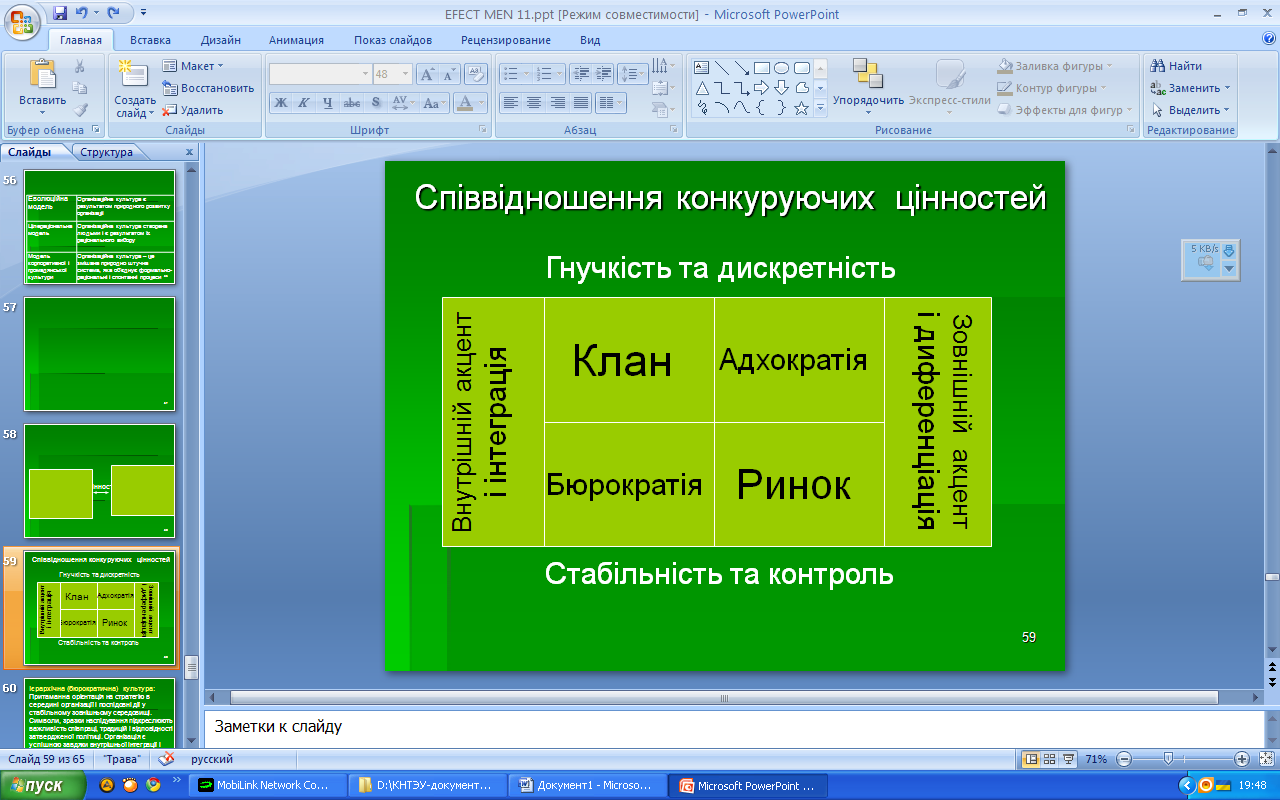Open the font color dropdown arrow
The image size is (1280, 800).
pyautogui.click(x=480, y=102)
